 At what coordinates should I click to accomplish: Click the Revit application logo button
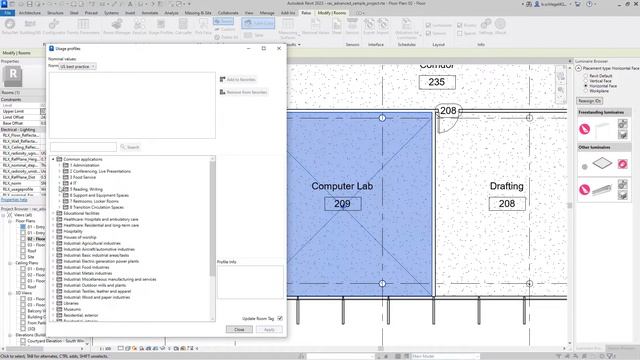tap(4, 4)
